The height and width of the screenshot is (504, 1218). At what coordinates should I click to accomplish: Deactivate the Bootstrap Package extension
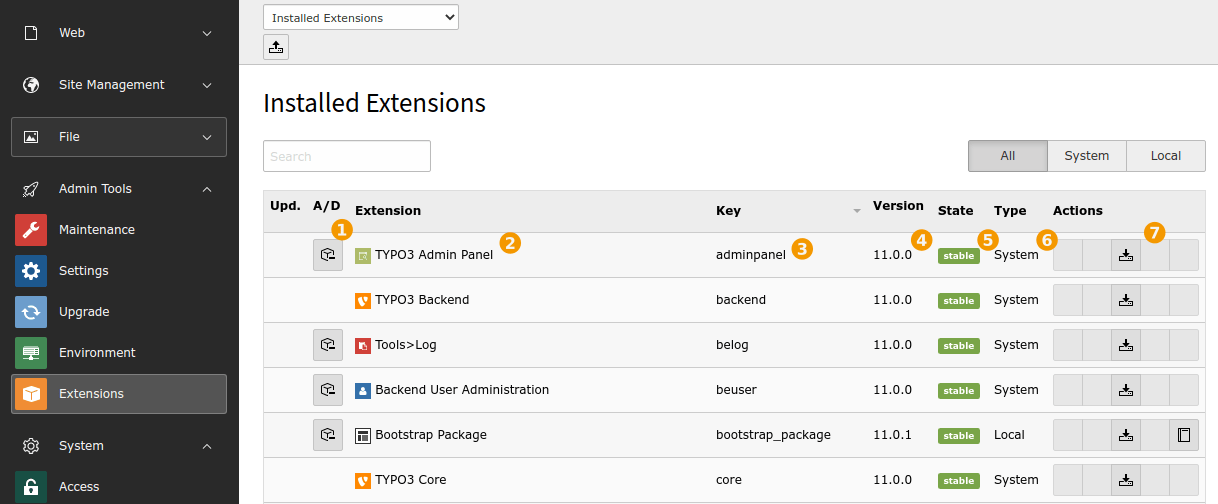(328, 435)
